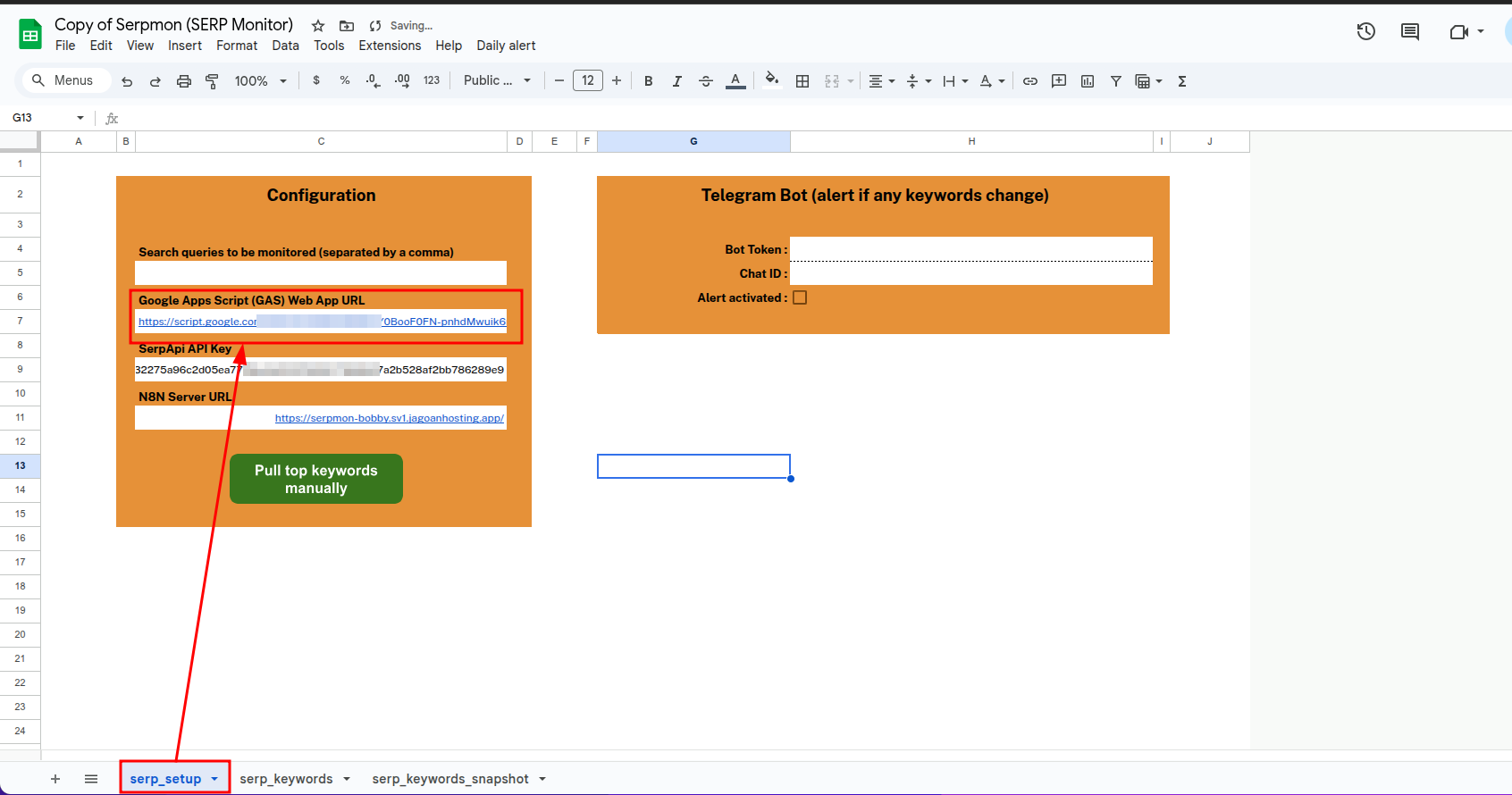The width and height of the screenshot is (1512, 795).
Task: Expand the font family dropdown
Action: [497, 81]
